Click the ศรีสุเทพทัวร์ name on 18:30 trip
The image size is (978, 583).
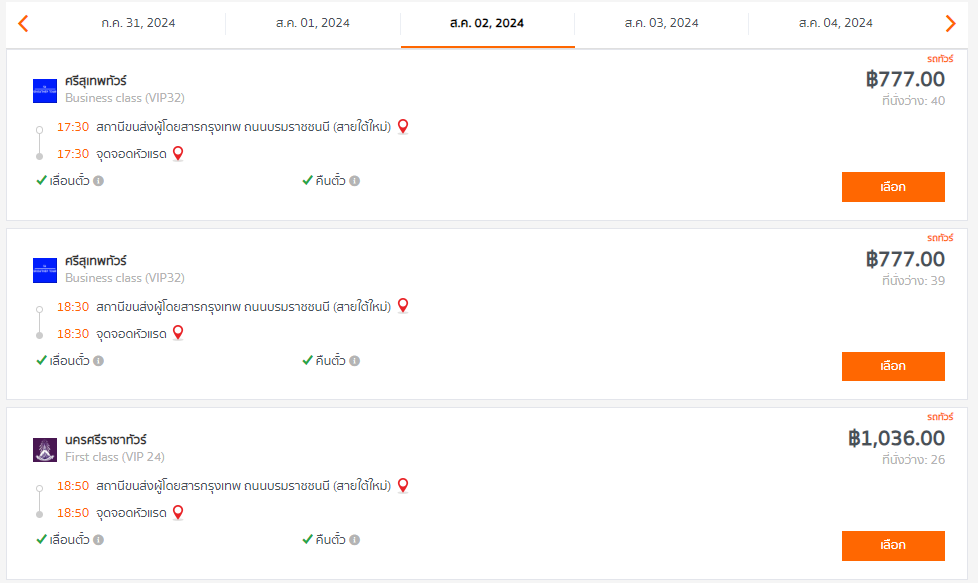(x=95, y=261)
